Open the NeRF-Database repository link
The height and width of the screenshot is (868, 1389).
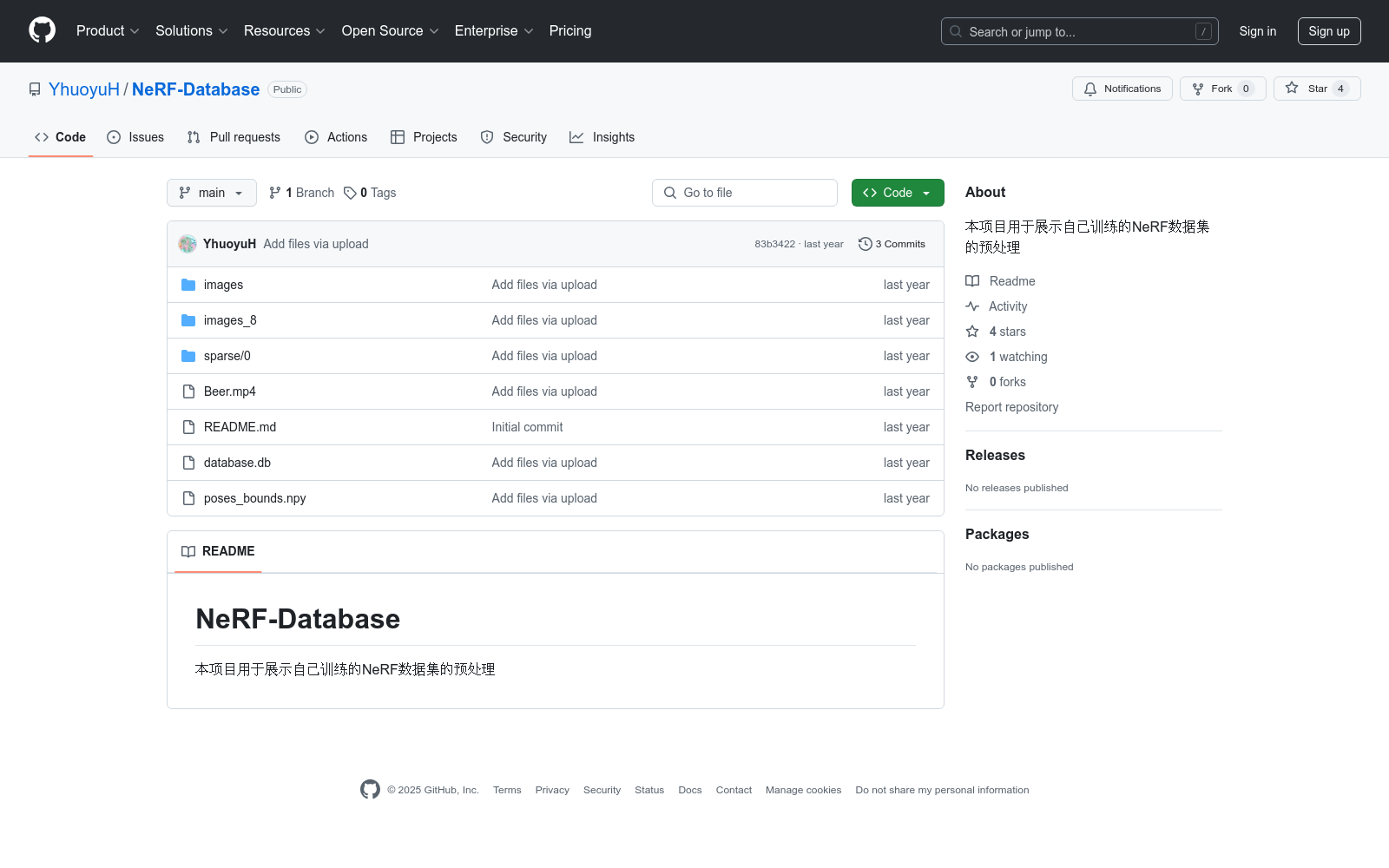tap(195, 89)
